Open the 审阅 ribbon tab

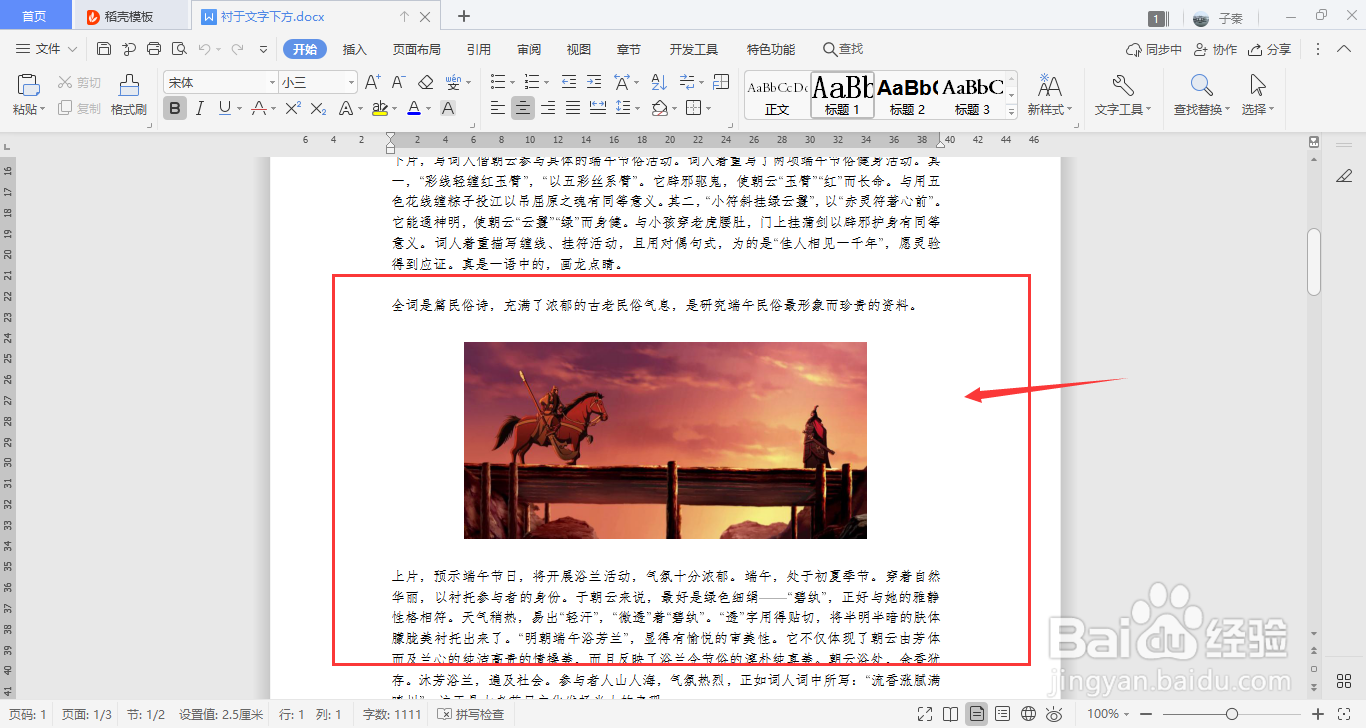[x=529, y=49]
